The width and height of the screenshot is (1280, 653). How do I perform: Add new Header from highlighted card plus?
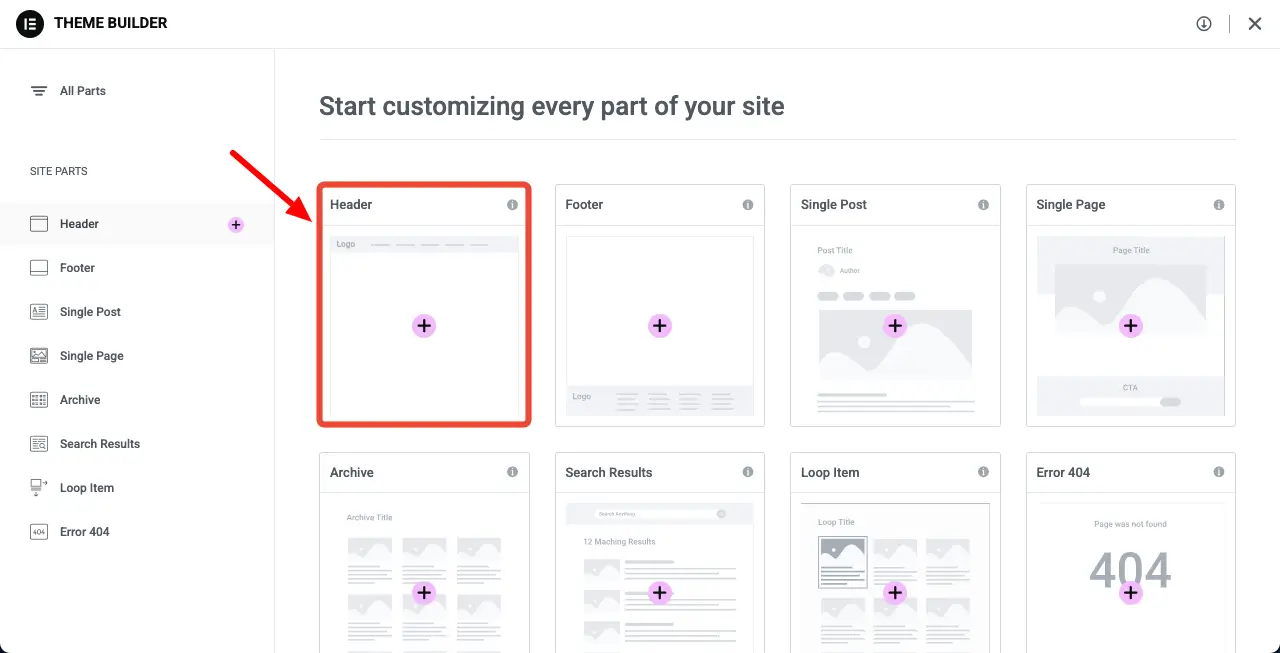coord(424,326)
